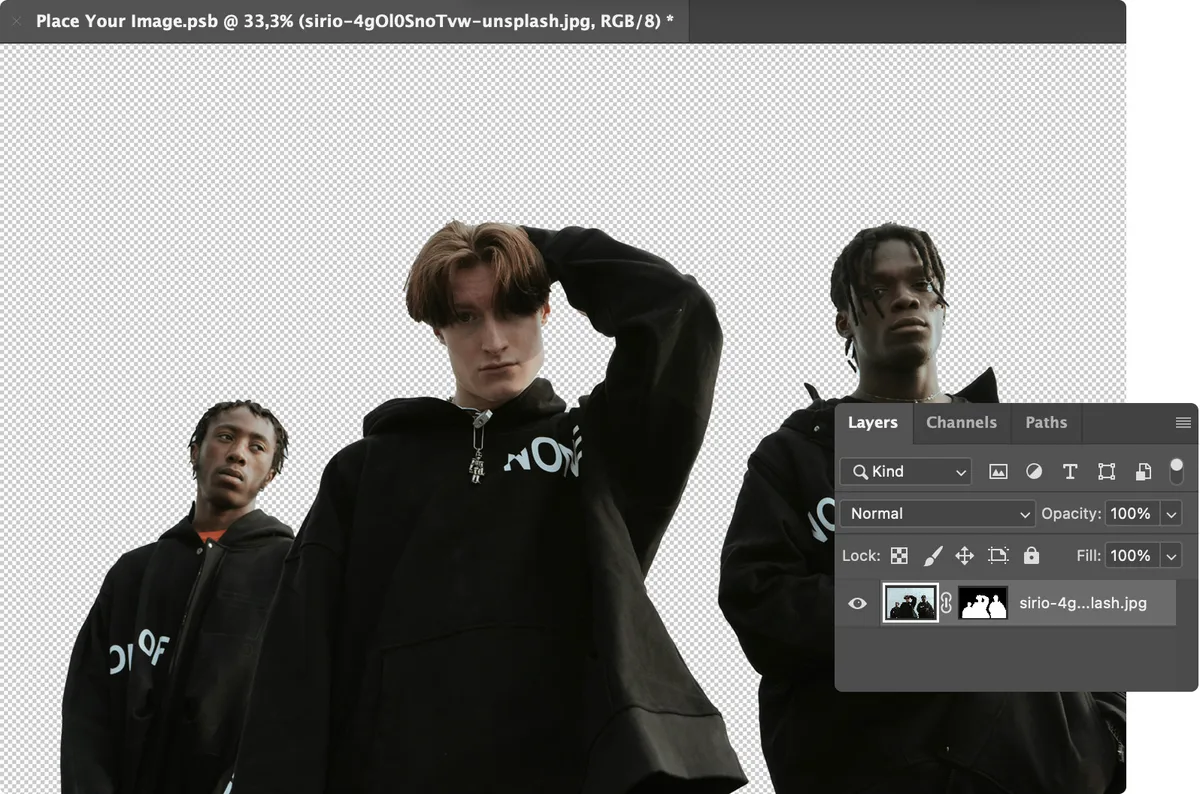The width and height of the screenshot is (1200, 794).
Task: Switch to the Paths tab
Action: click(1046, 423)
